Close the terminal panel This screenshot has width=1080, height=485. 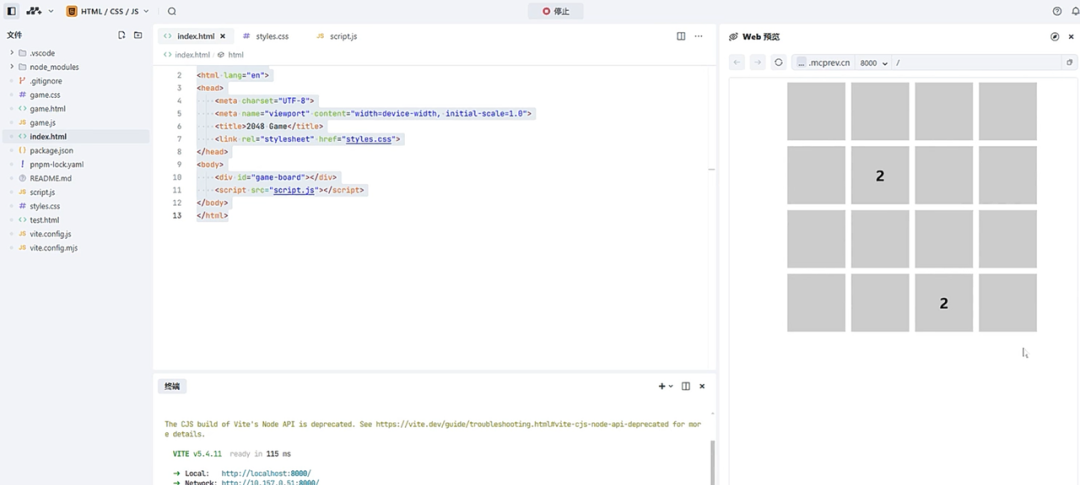click(702, 386)
